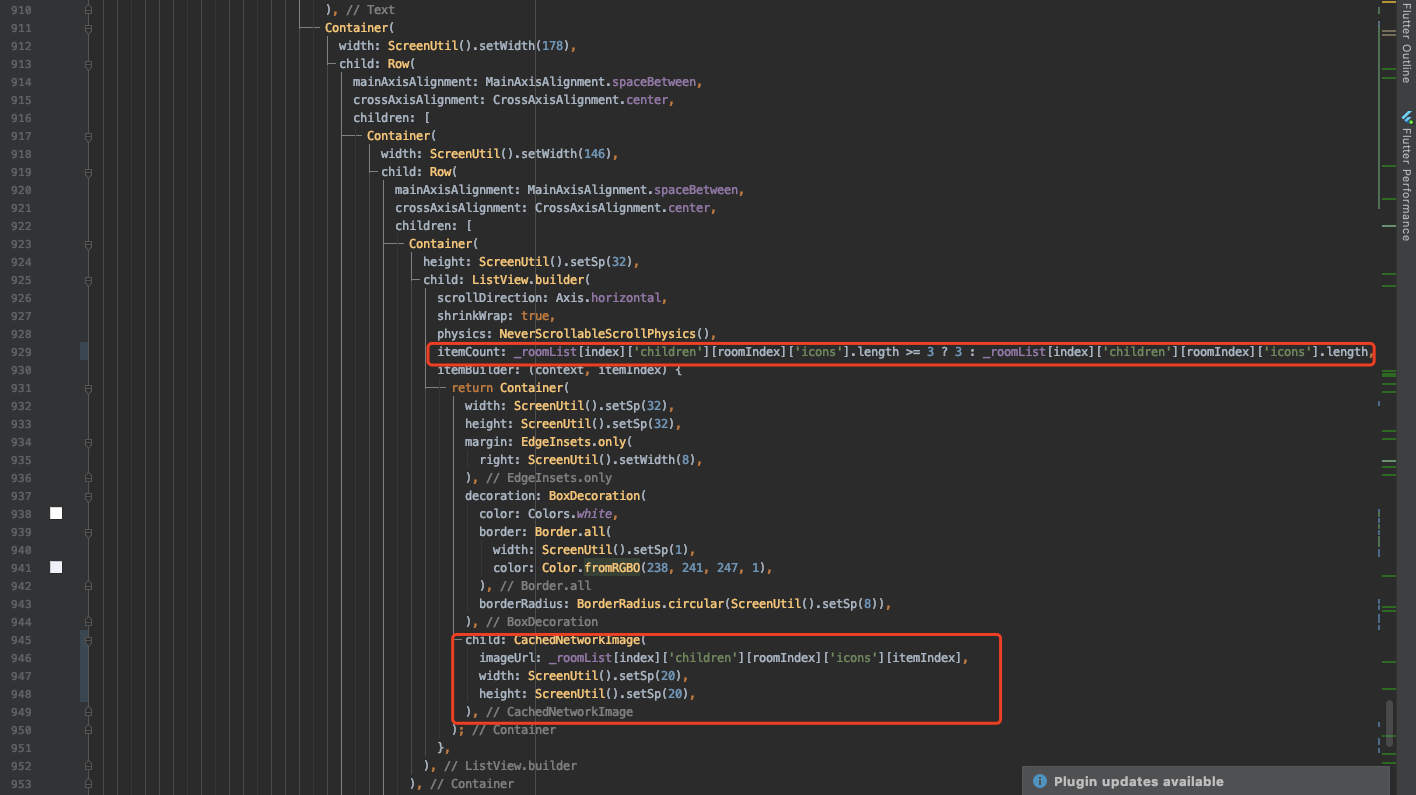Collapse the Container block at line 923

point(88,244)
